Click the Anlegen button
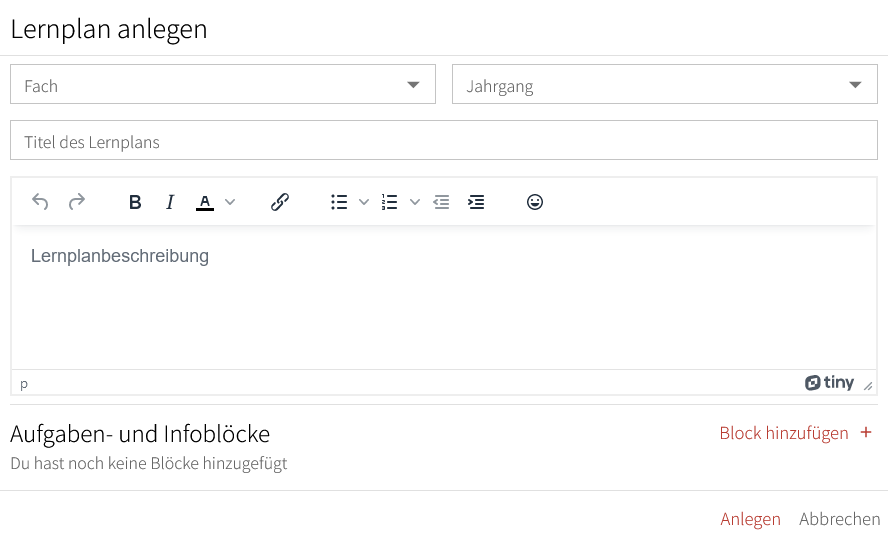 [x=750, y=519]
